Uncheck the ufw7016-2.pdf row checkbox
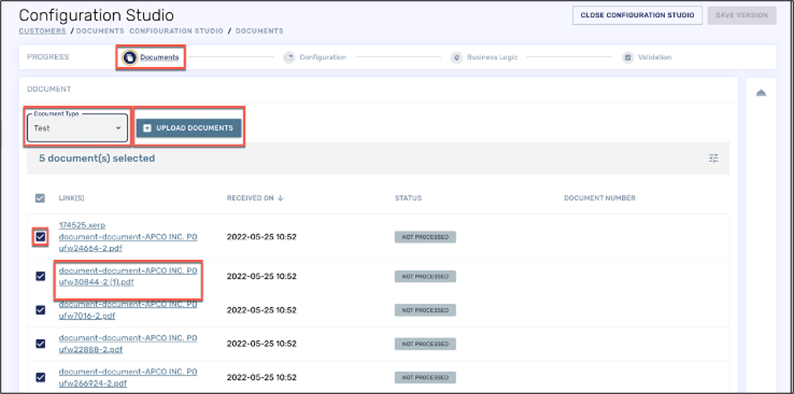 (x=41, y=310)
